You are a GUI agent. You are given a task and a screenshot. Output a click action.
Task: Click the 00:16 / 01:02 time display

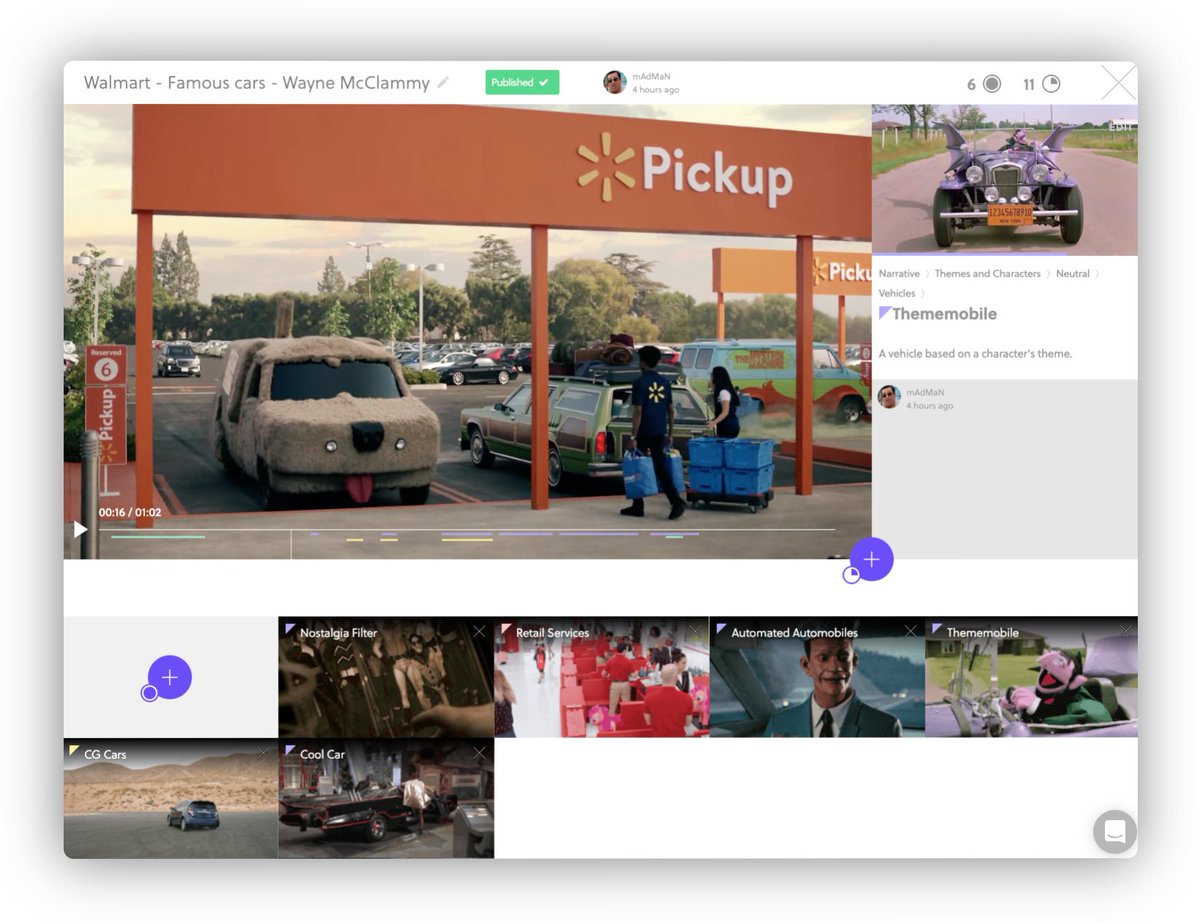(x=130, y=513)
